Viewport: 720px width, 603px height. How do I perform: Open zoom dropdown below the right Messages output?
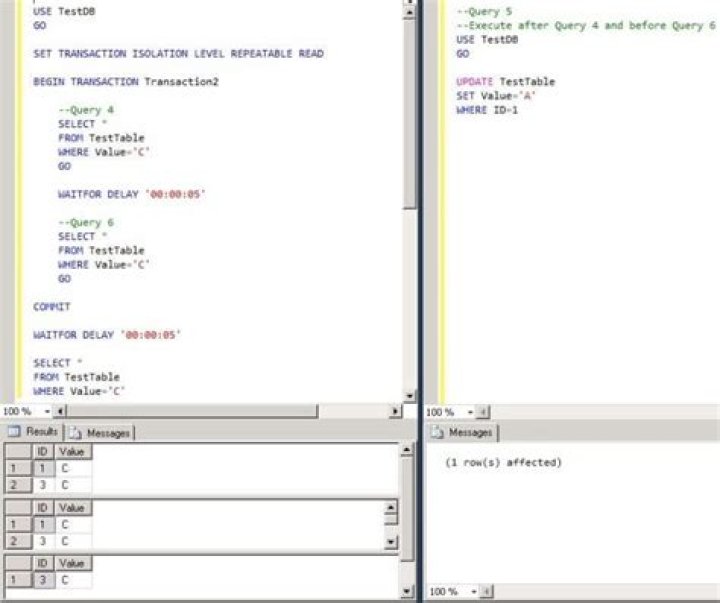464,592
